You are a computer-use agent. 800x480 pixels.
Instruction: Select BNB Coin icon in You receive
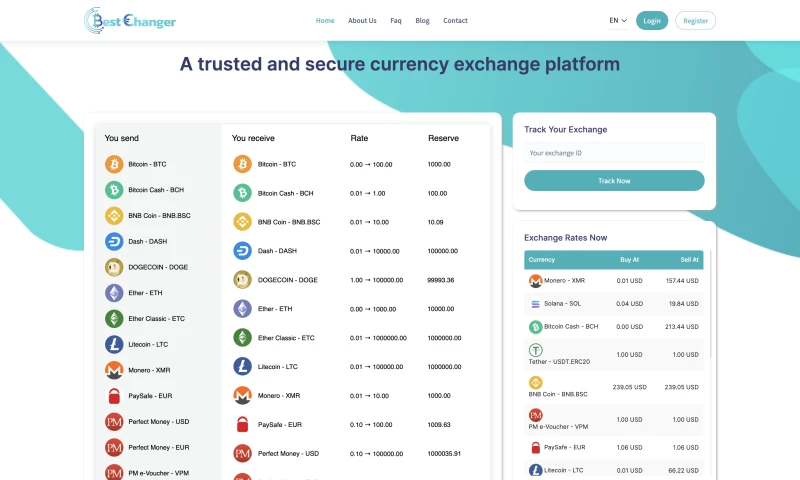(242, 222)
